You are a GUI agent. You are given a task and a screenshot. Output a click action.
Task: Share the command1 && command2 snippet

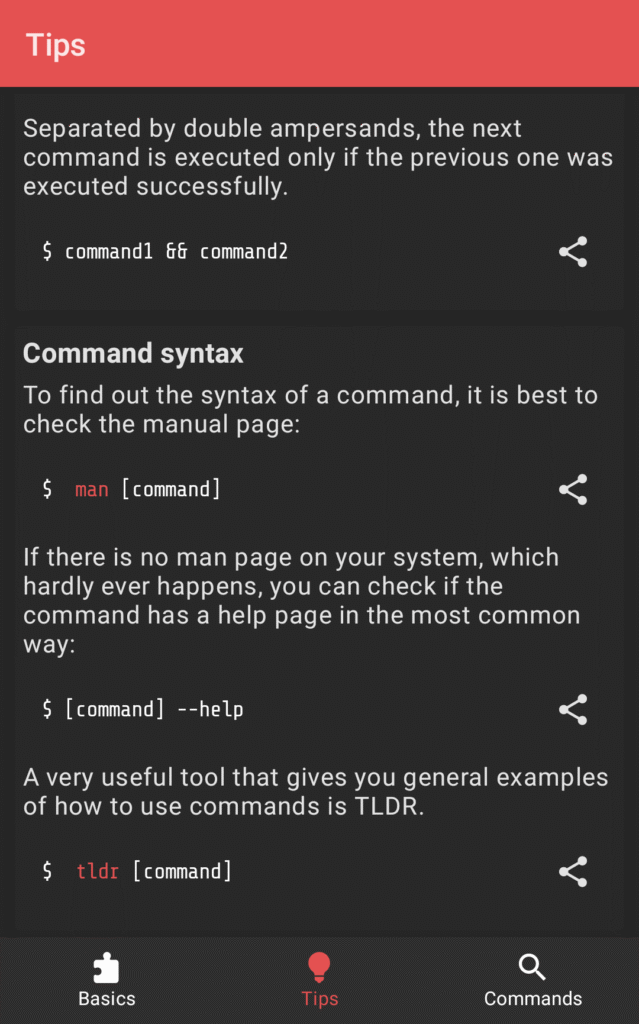[572, 252]
